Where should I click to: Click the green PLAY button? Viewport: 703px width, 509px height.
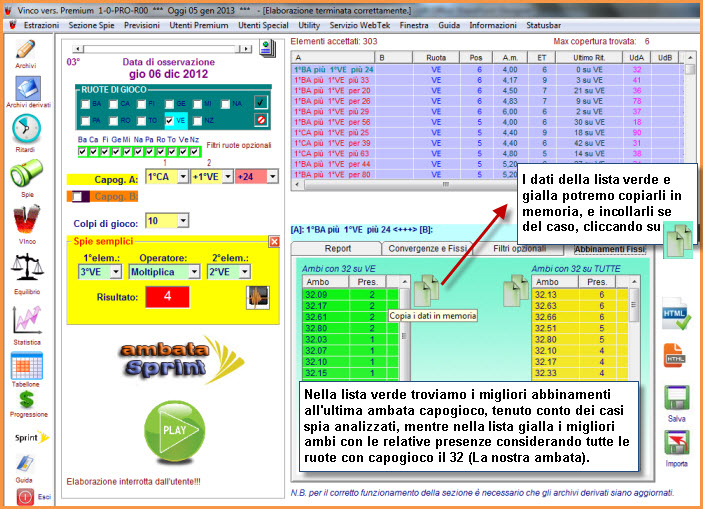tap(174, 431)
